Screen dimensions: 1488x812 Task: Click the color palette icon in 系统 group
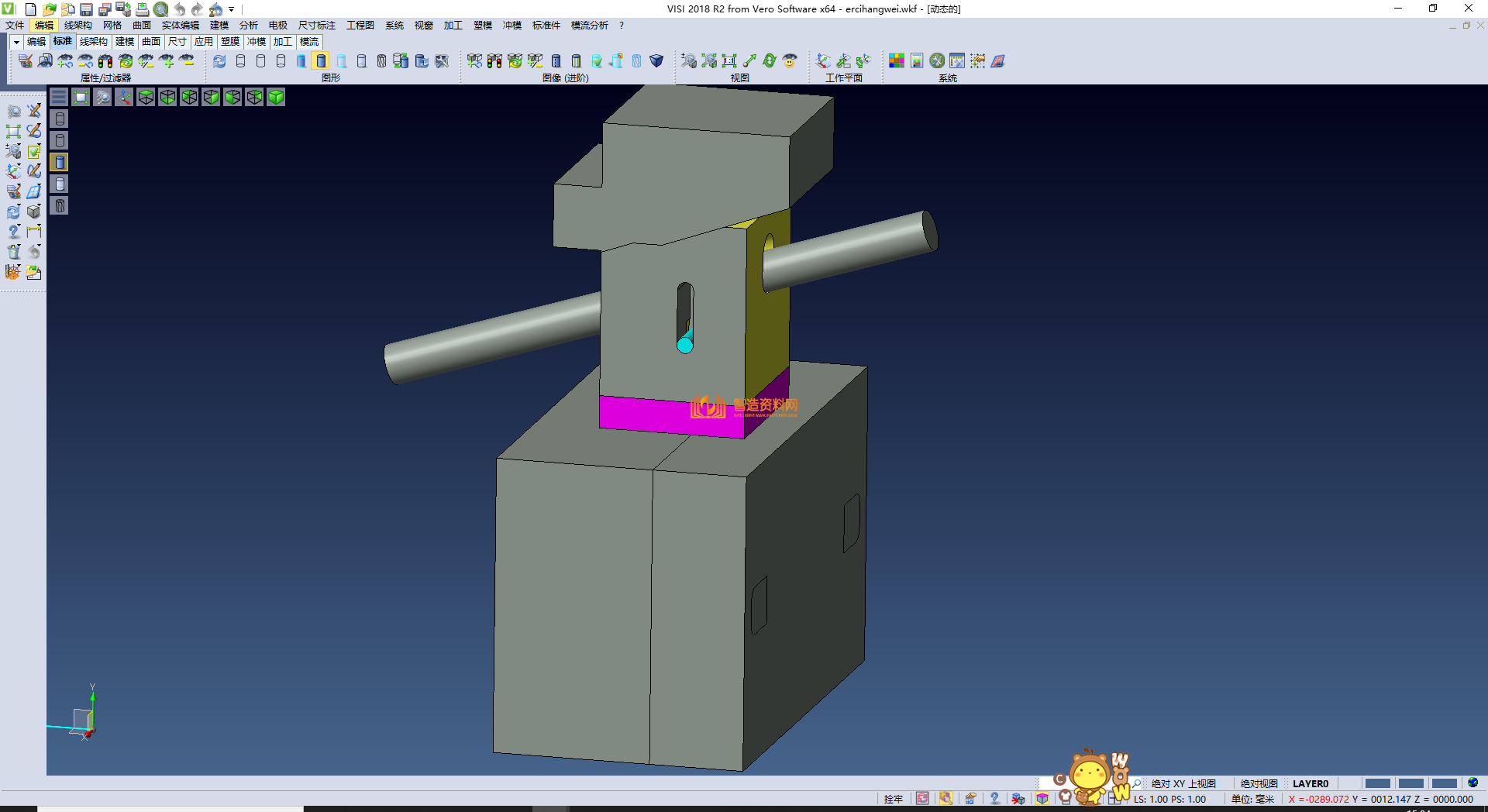point(896,60)
